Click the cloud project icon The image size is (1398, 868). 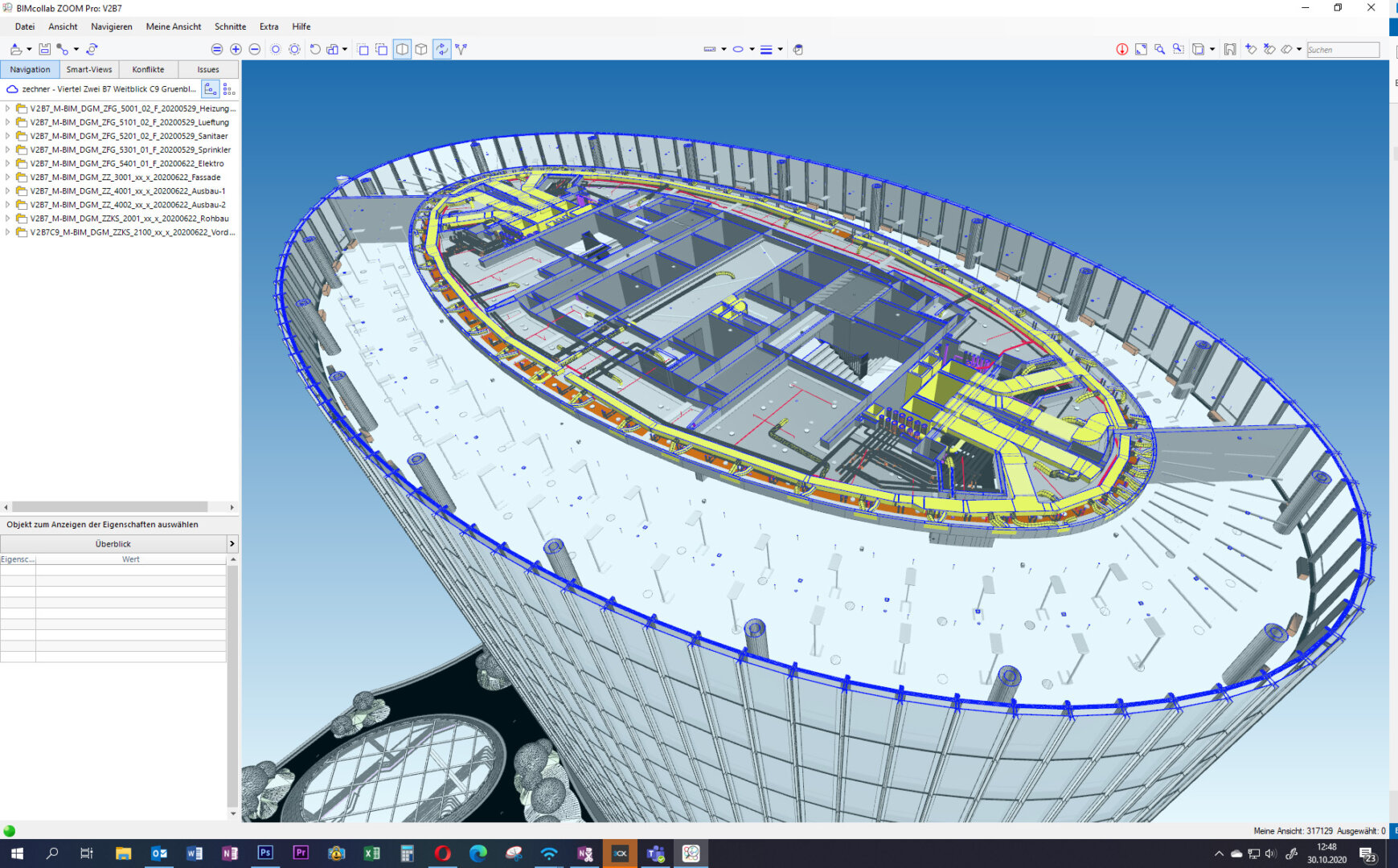pos(12,89)
